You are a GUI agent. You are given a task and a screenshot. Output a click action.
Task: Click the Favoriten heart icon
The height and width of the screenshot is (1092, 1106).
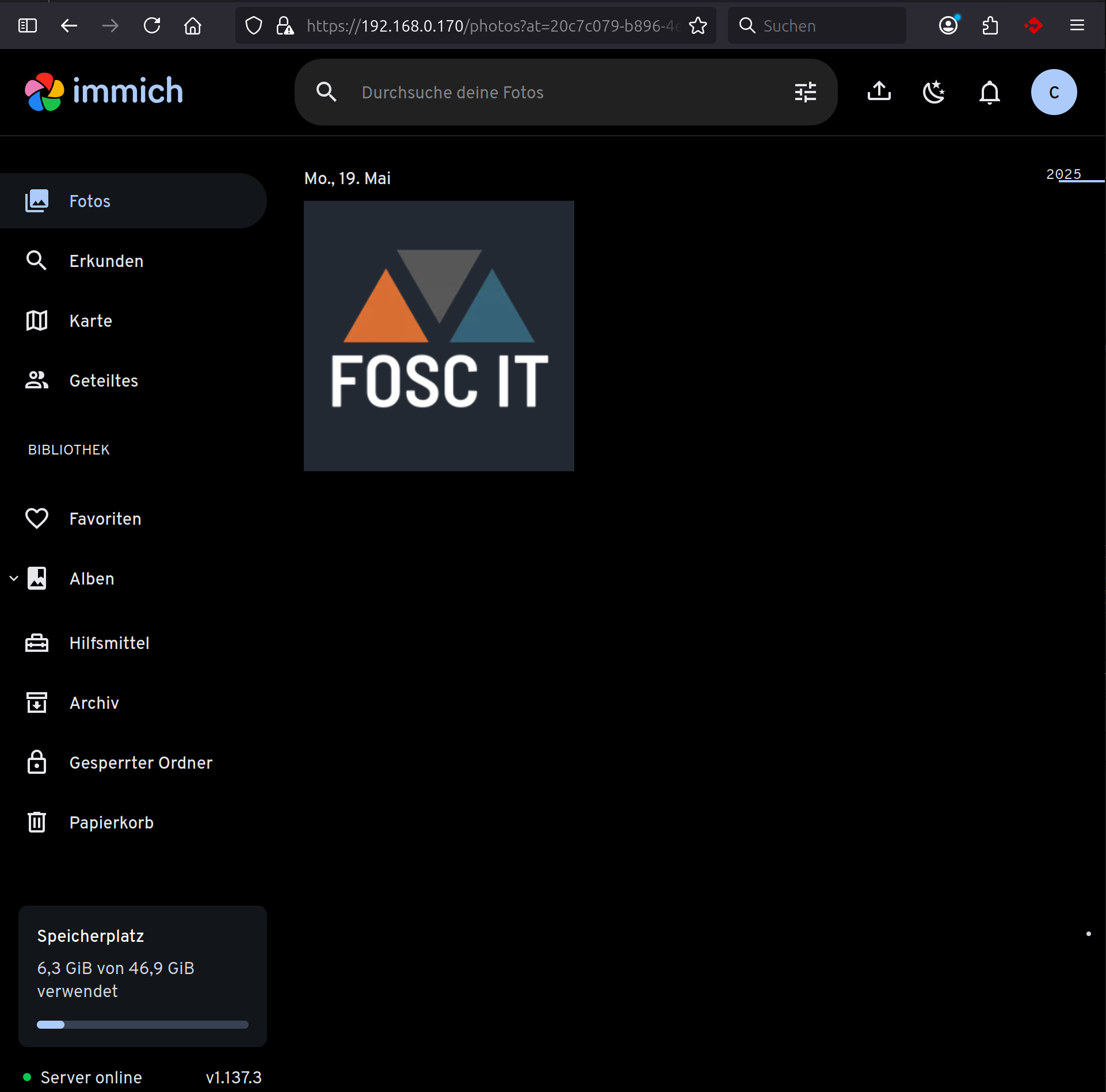(x=37, y=518)
